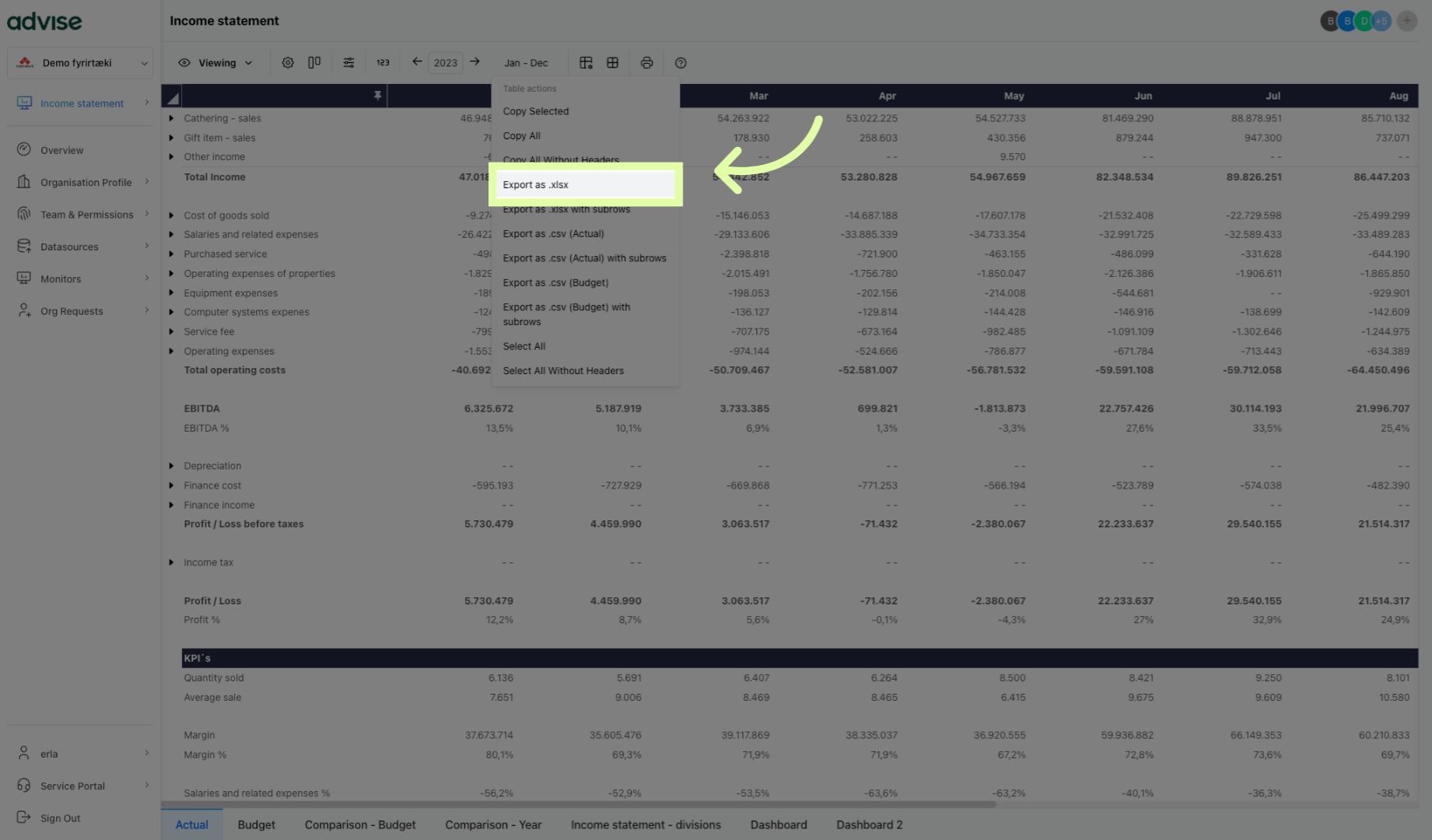This screenshot has height=840, width=1432.
Task: Select the table-with-gear icon in the toolbar
Action: 586,62
